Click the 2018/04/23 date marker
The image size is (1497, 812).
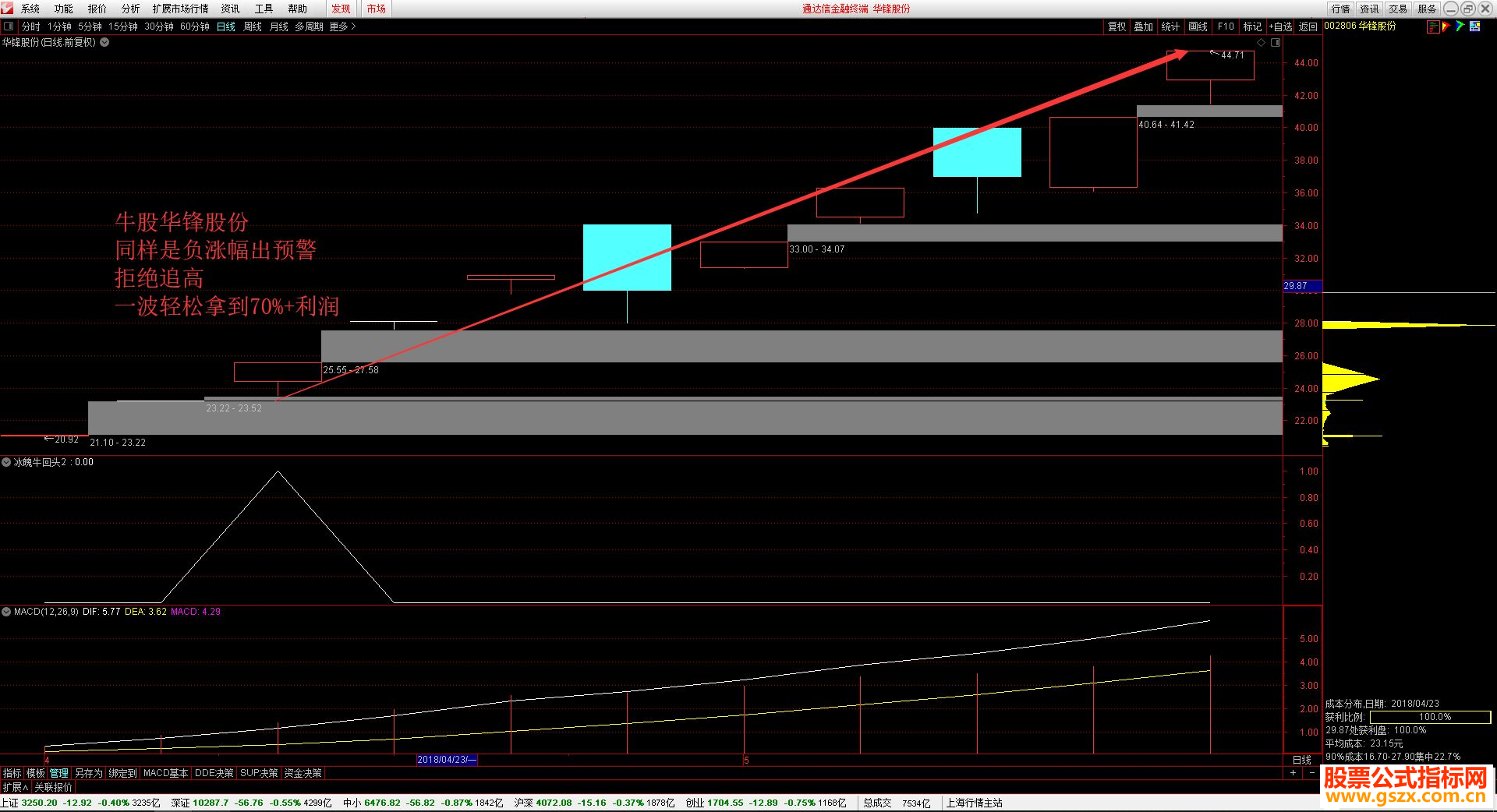447,760
